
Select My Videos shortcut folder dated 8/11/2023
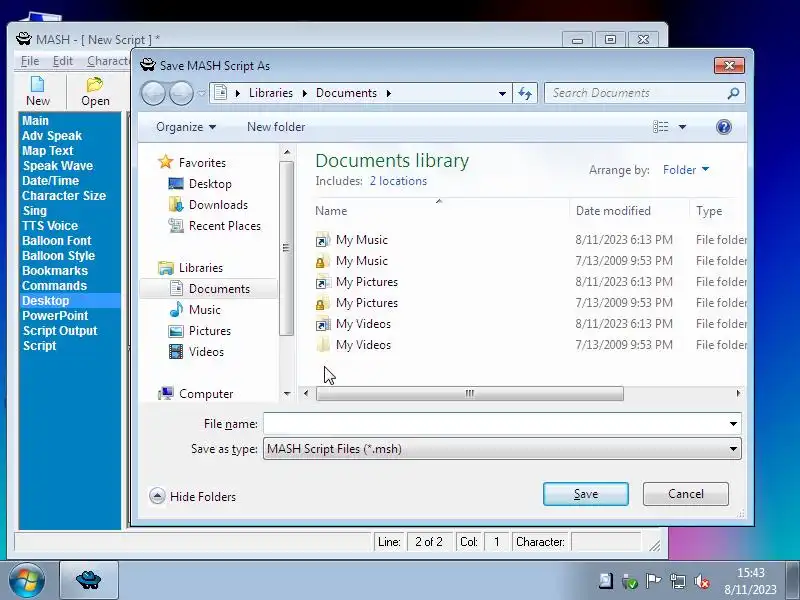pos(363,323)
